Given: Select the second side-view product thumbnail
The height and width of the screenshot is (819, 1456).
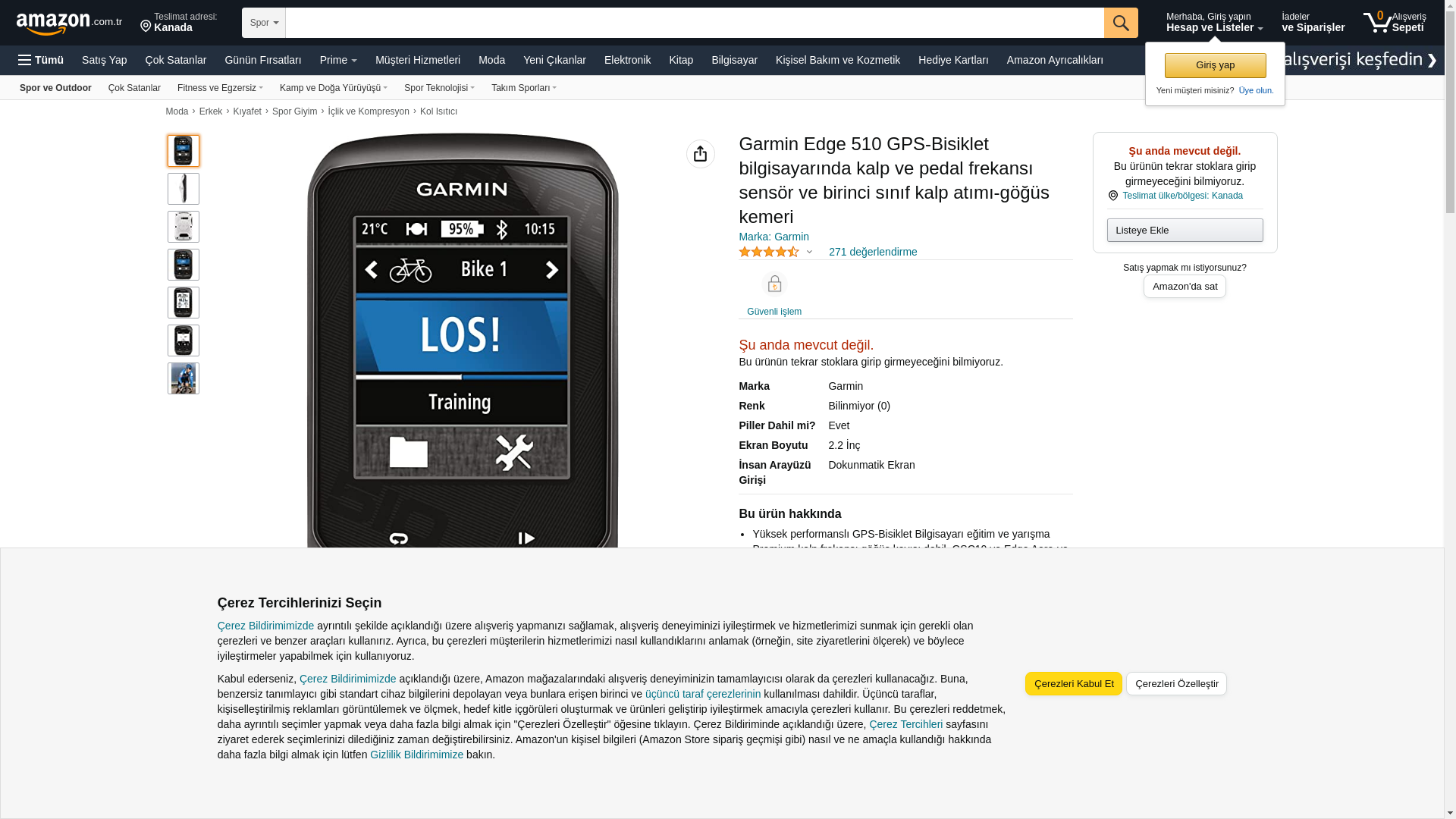Looking at the screenshot, I should (184, 189).
